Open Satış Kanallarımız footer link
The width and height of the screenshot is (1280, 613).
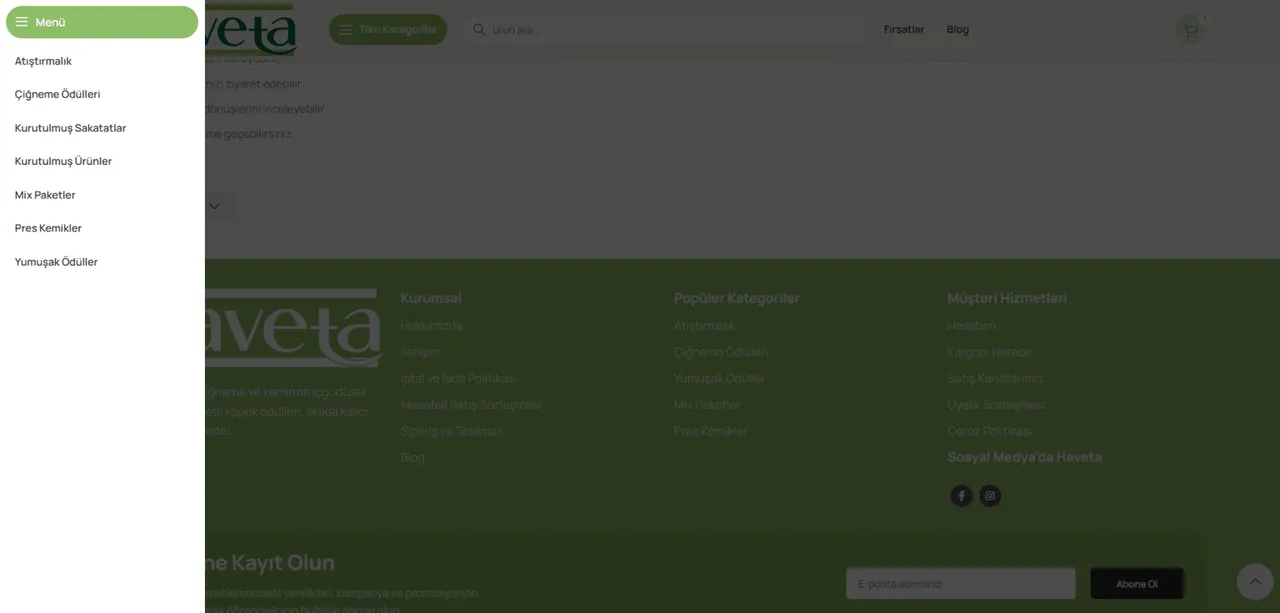click(x=996, y=379)
